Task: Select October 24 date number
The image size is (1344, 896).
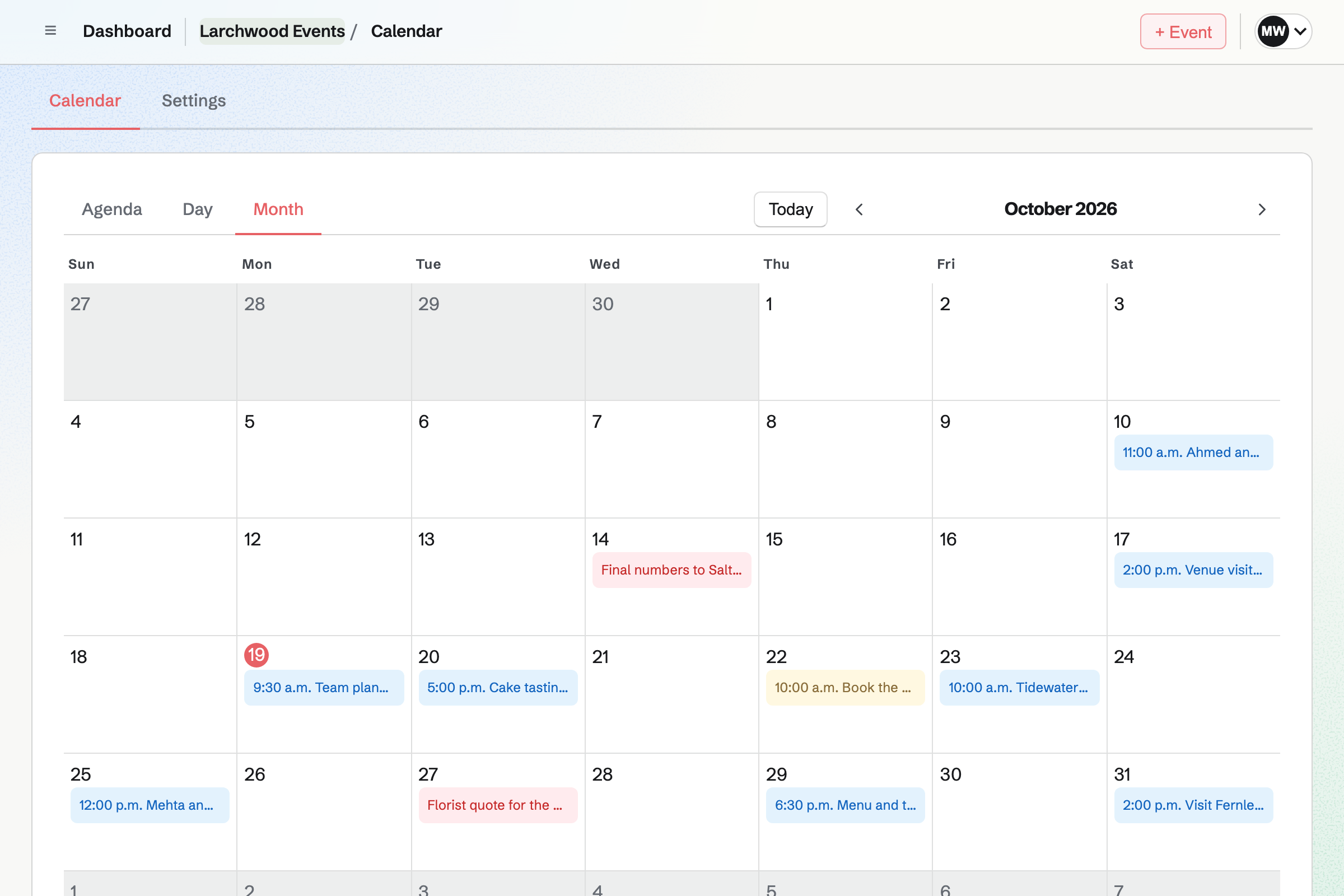Action: (1123, 656)
